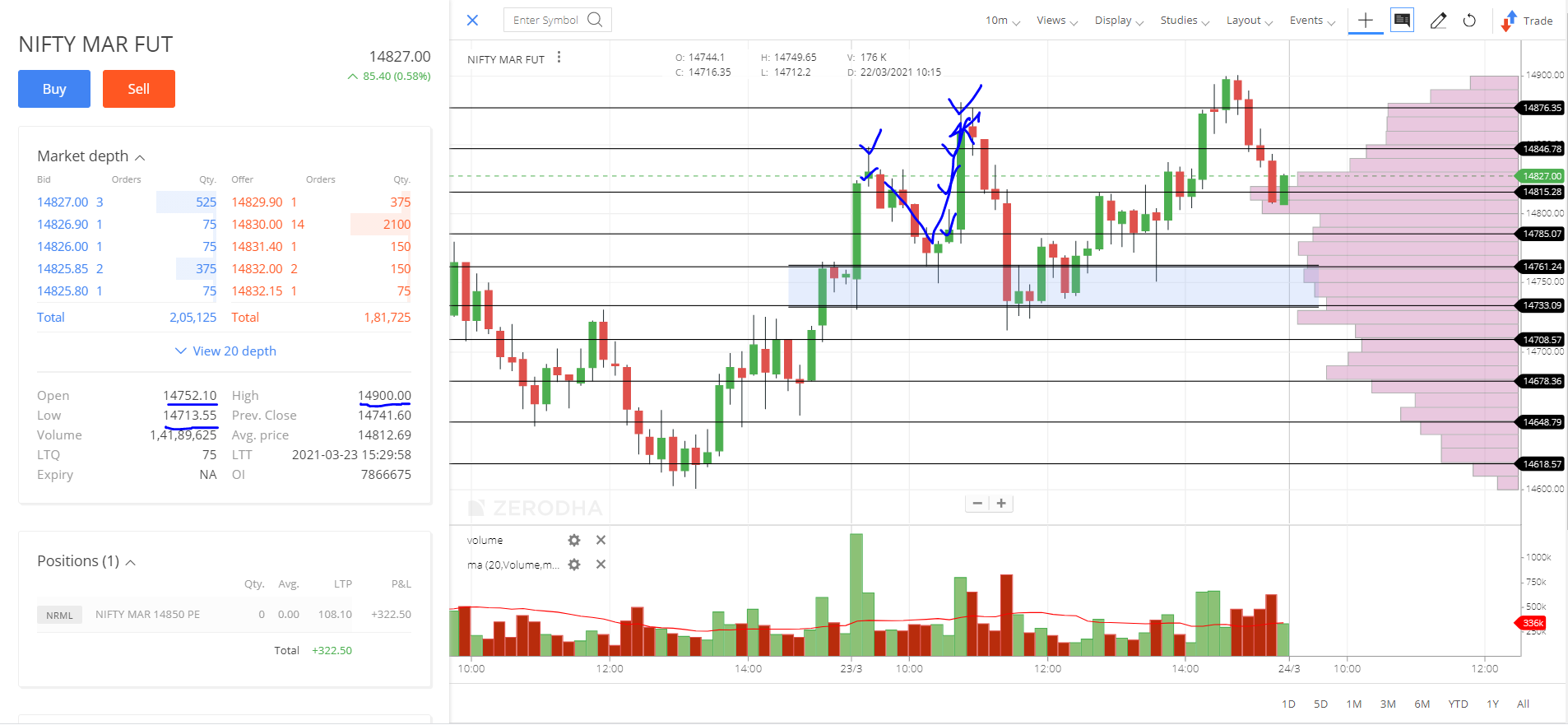This screenshot has height=725, width=1568.
Task: Select the All range
Action: 1523,704
